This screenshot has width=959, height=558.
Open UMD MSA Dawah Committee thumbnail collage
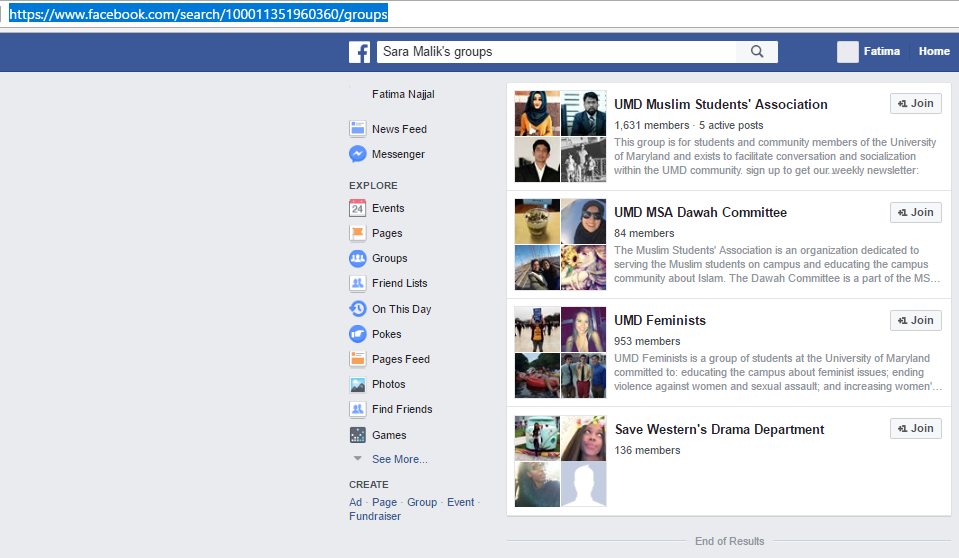tap(560, 244)
